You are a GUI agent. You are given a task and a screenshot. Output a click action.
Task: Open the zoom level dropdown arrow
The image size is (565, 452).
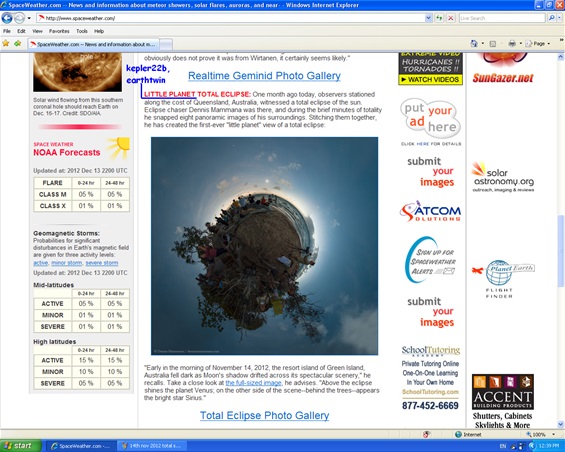(553, 434)
